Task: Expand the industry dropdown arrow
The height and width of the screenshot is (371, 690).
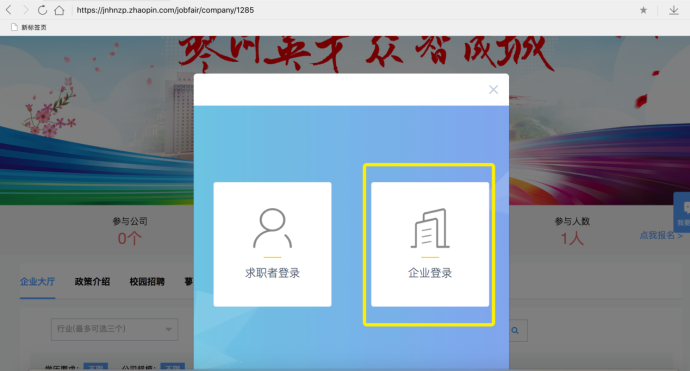Action: click(x=169, y=329)
